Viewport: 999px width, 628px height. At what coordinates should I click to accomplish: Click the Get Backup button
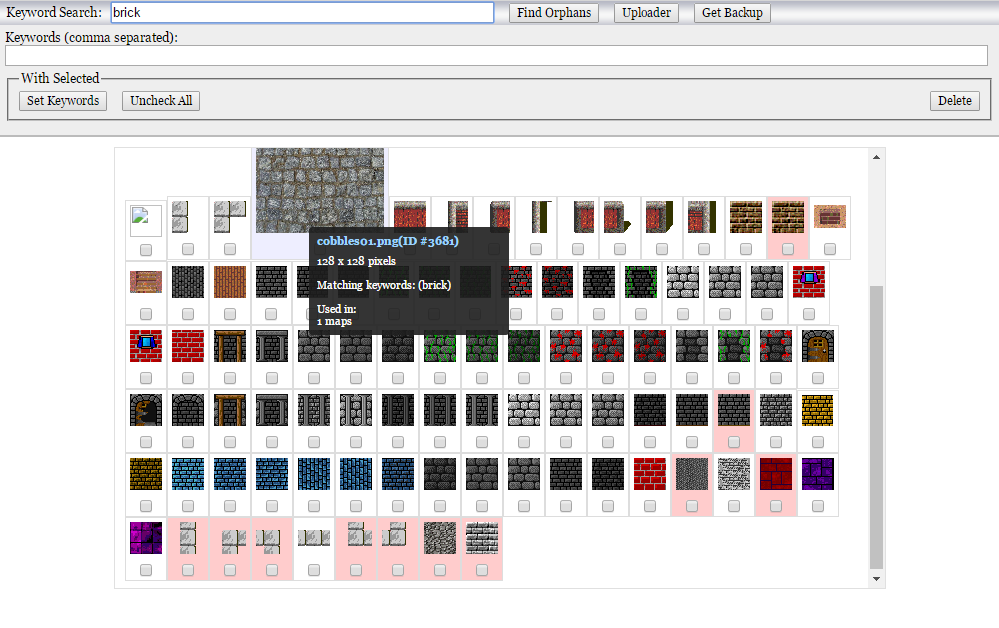(732, 13)
